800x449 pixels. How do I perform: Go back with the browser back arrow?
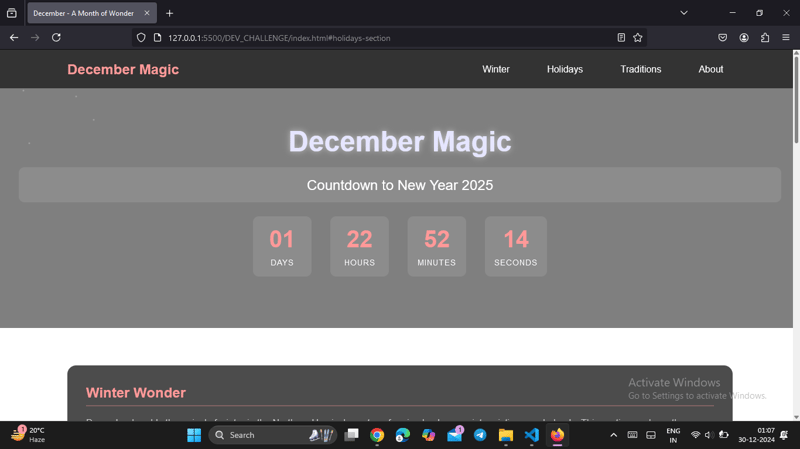pos(14,38)
